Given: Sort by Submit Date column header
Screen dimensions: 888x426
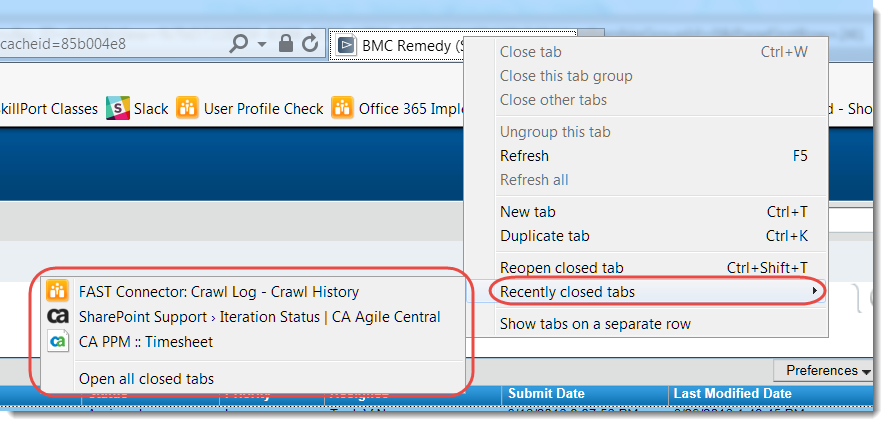Looking at the screenshot, I should (x=546, y=394).
